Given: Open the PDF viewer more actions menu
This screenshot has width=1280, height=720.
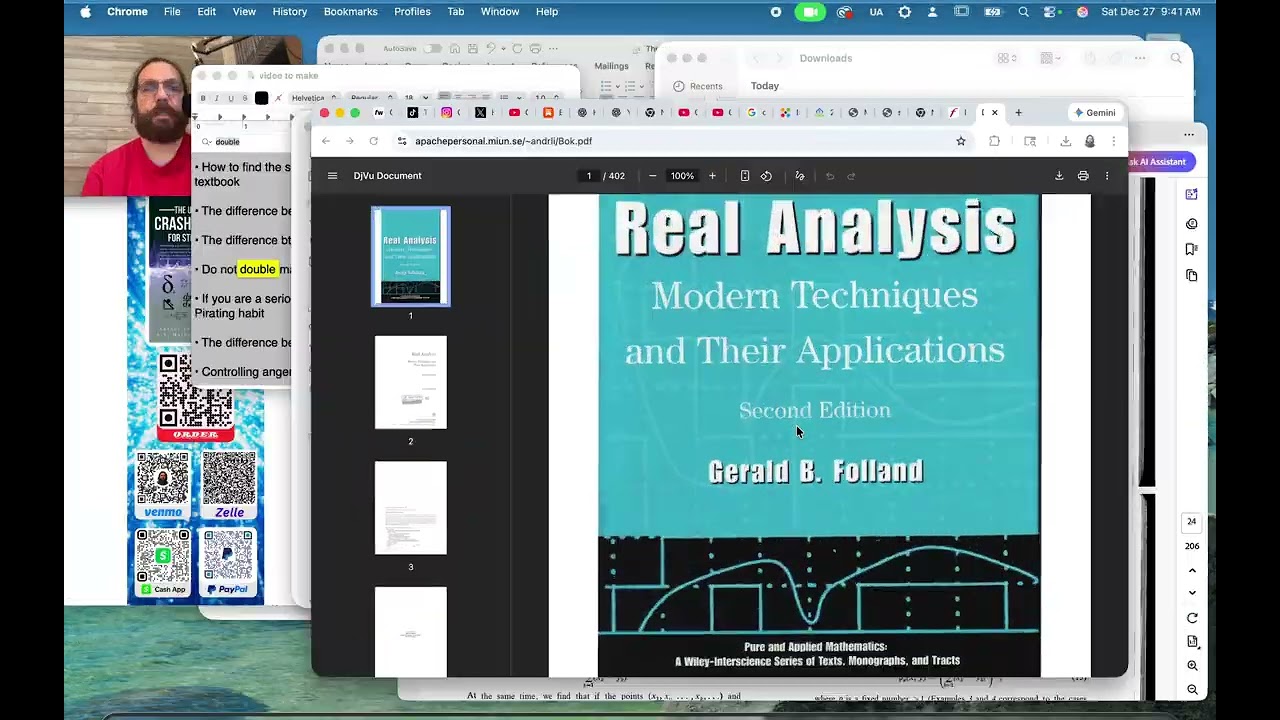Looking at the screenshot, I should click(x=1107, y=176).
